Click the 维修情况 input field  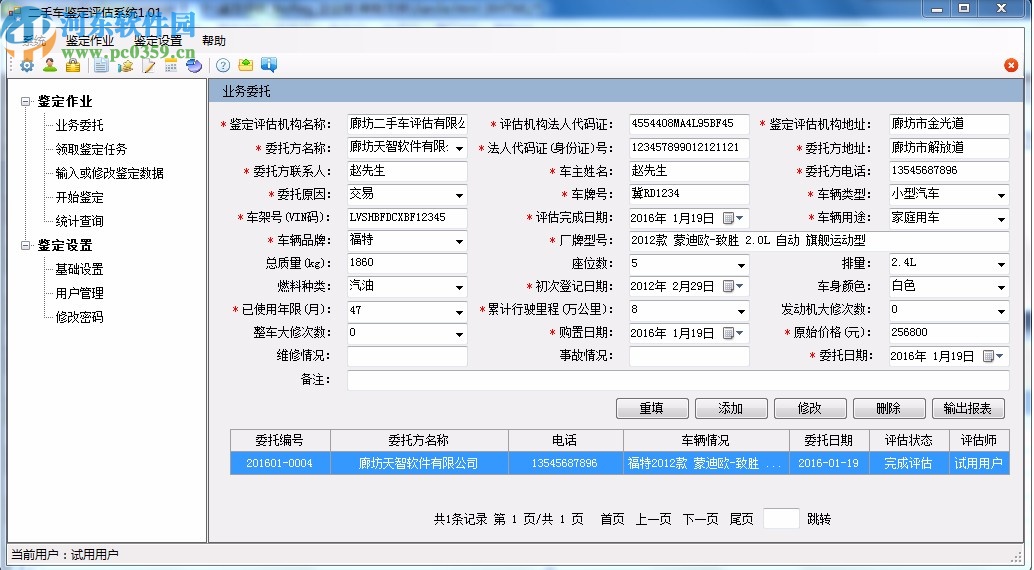coord(407,356)
